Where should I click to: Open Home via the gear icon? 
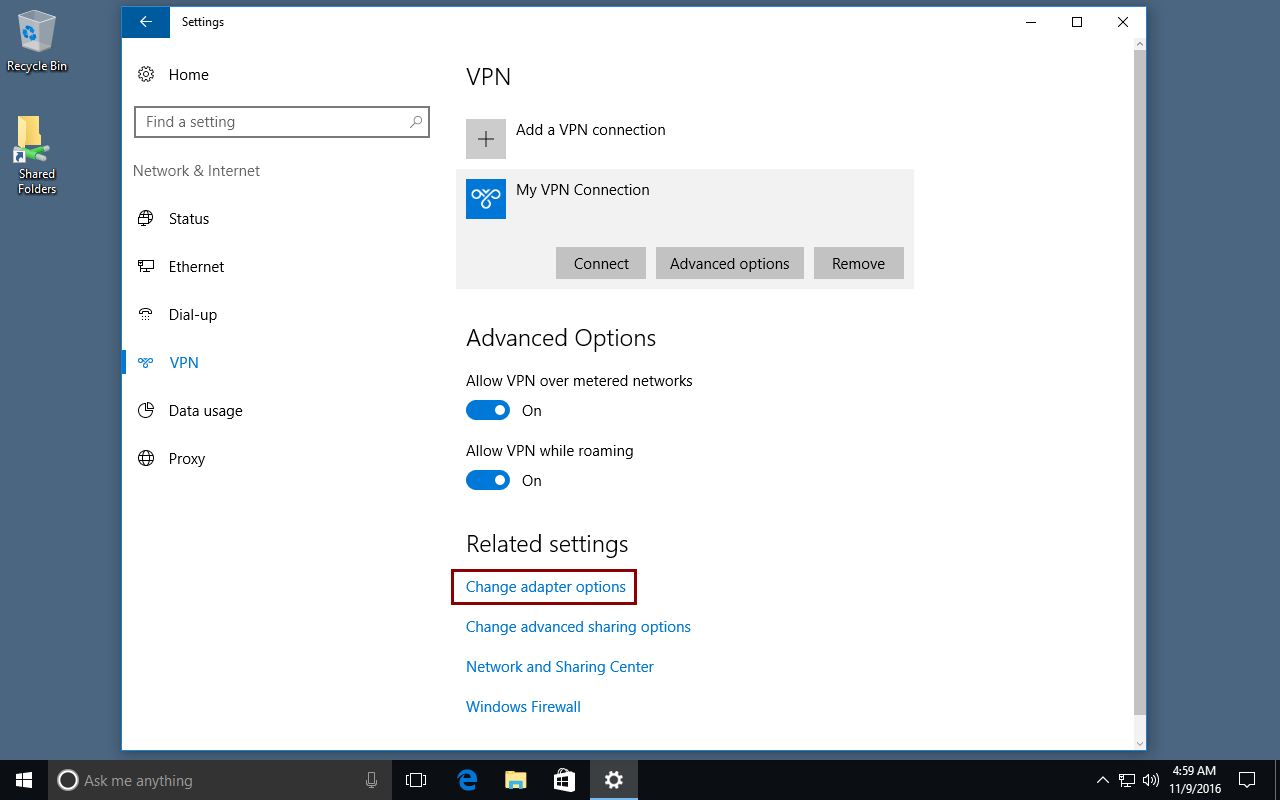(x=146, y=74)
